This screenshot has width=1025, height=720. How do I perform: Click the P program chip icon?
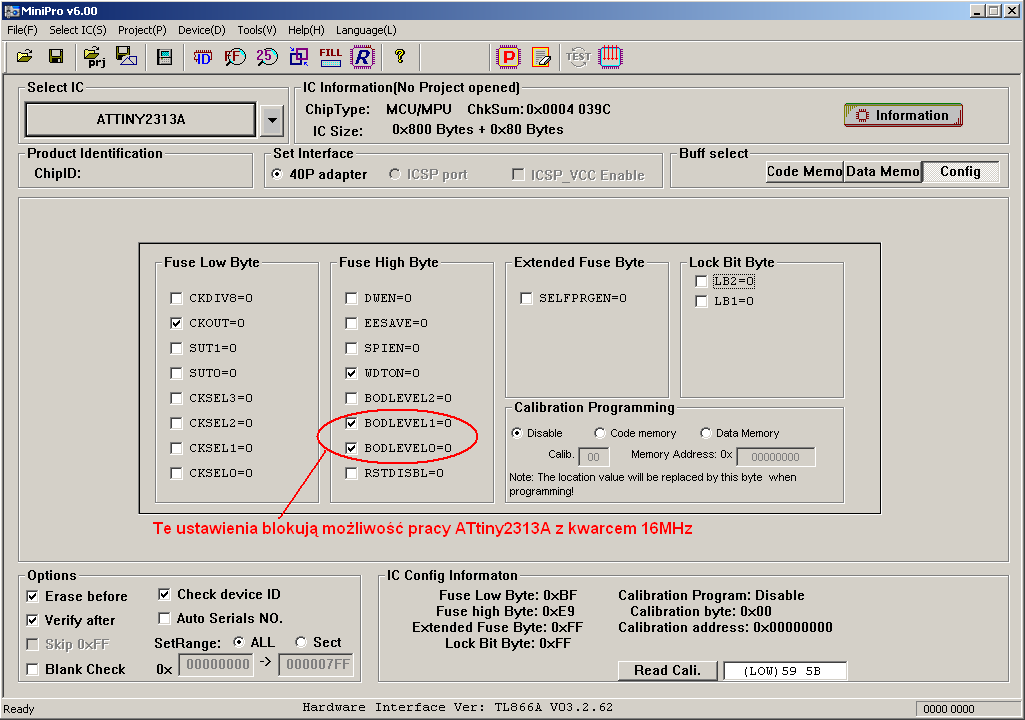tap(508, 57)
